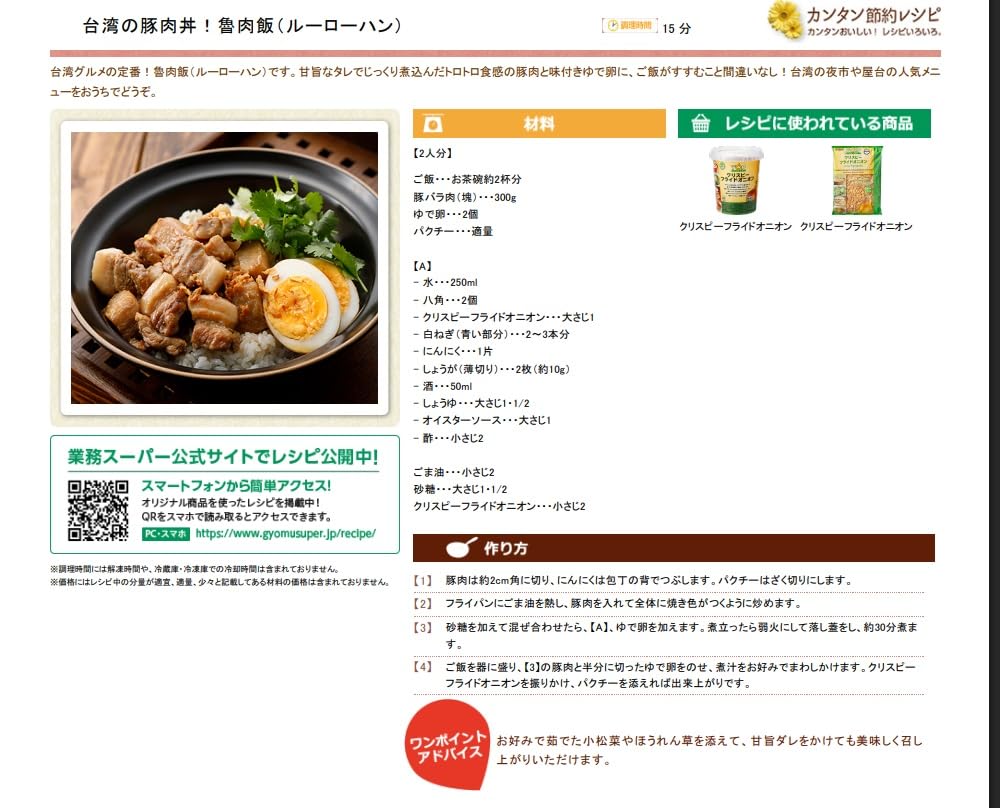Open the bagged クリスピーフライドオニオン product image

(x=857, y=180)
